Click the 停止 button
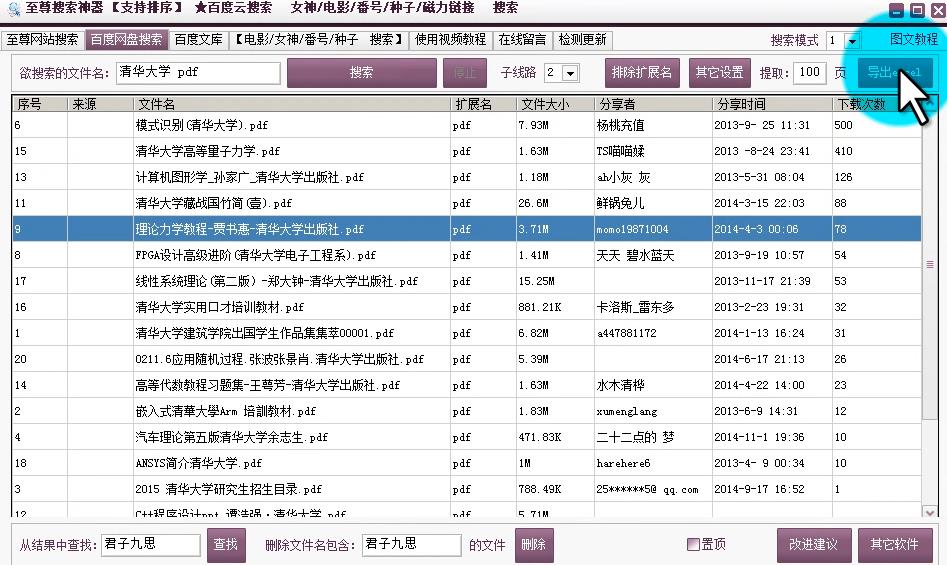 point(464,73)
